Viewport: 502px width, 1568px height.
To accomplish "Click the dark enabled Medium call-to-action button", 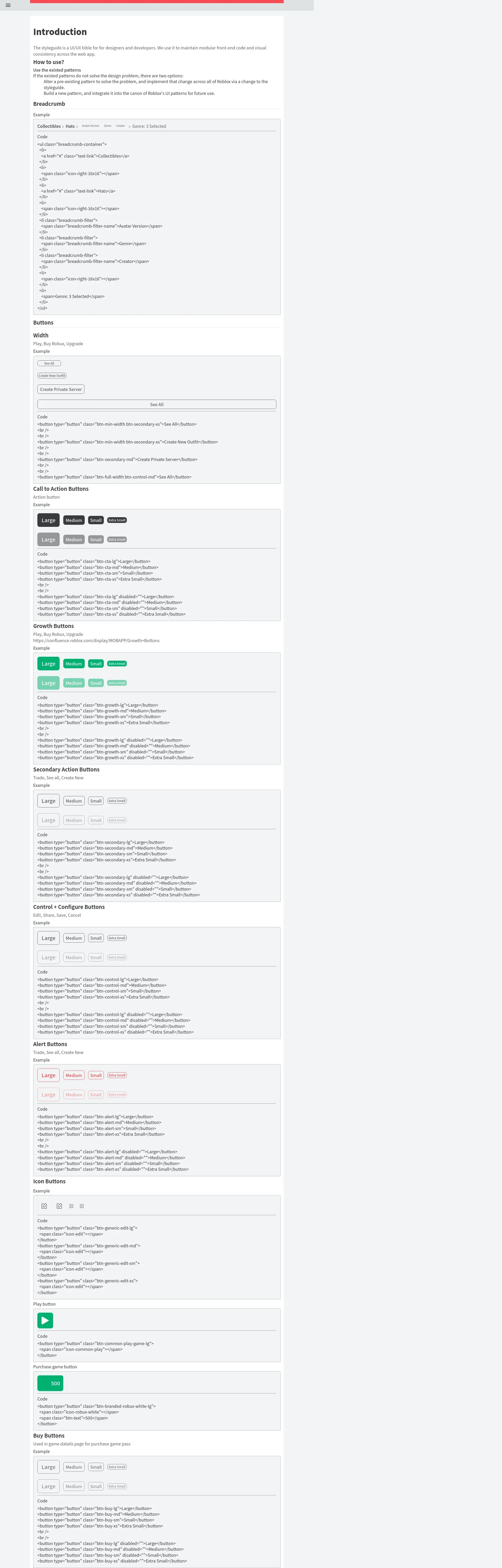I will 74,520.
